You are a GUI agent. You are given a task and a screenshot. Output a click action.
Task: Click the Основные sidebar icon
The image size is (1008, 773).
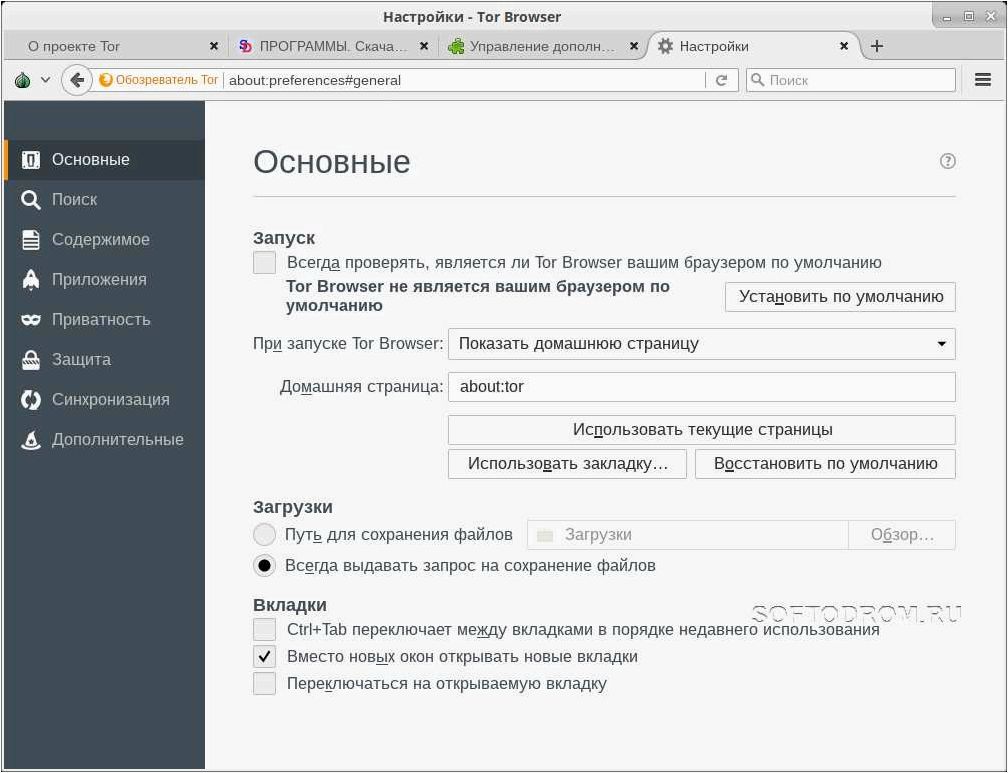(30, 159)
